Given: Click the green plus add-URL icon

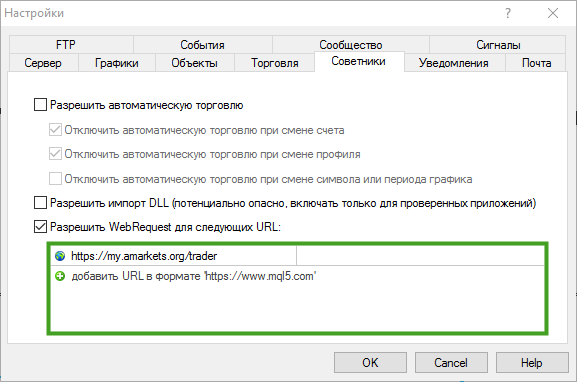Looking at the screenshot, I should click(x=60, y=276).
